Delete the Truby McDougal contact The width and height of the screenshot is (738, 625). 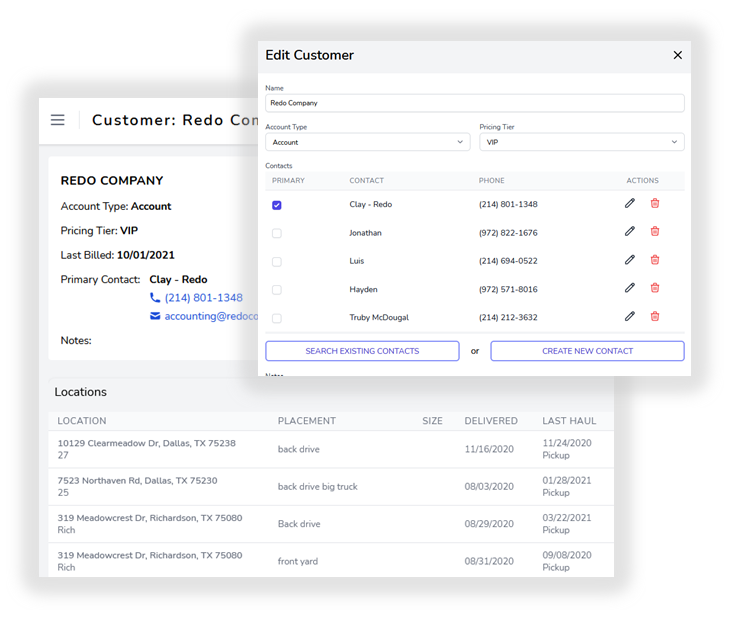click(x=655, y=316)
